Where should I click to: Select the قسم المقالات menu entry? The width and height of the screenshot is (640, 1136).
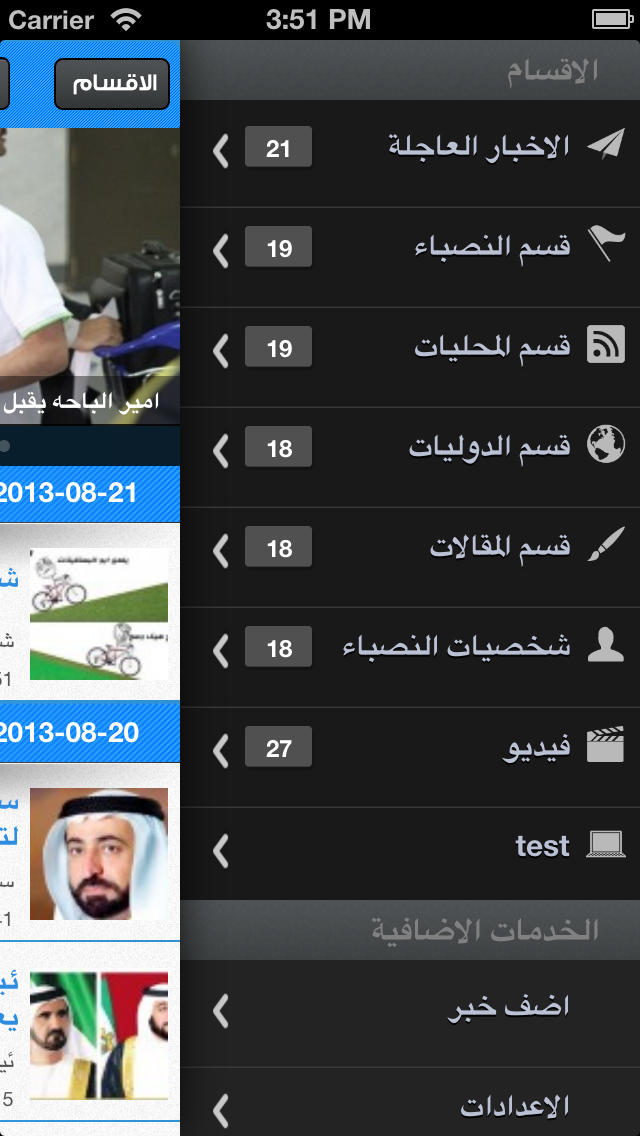click(x=410, y=548)
